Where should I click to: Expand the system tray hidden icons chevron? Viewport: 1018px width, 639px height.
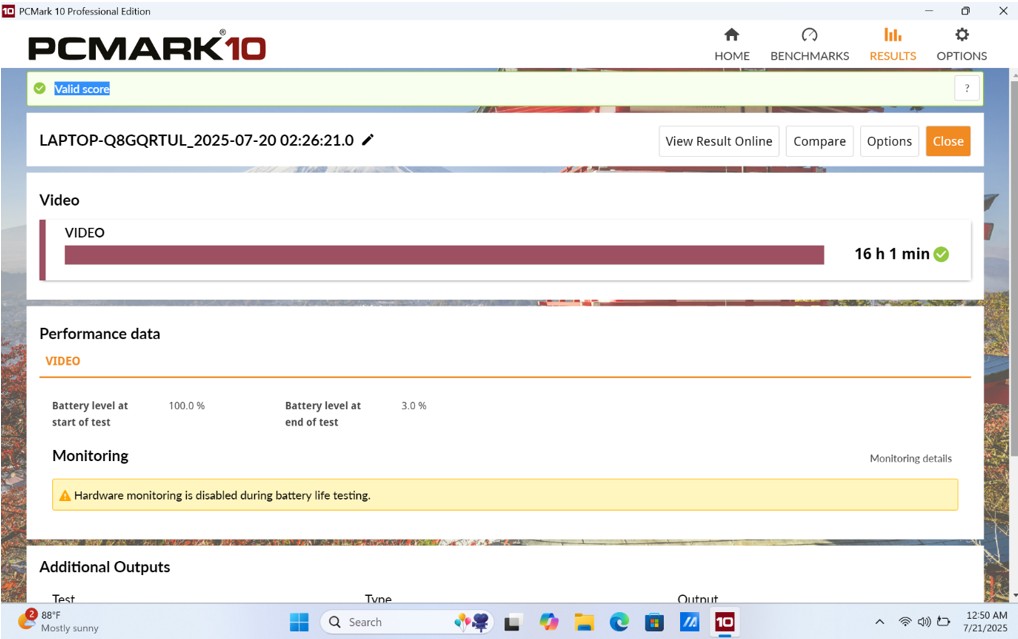click(x=879, y=622)
